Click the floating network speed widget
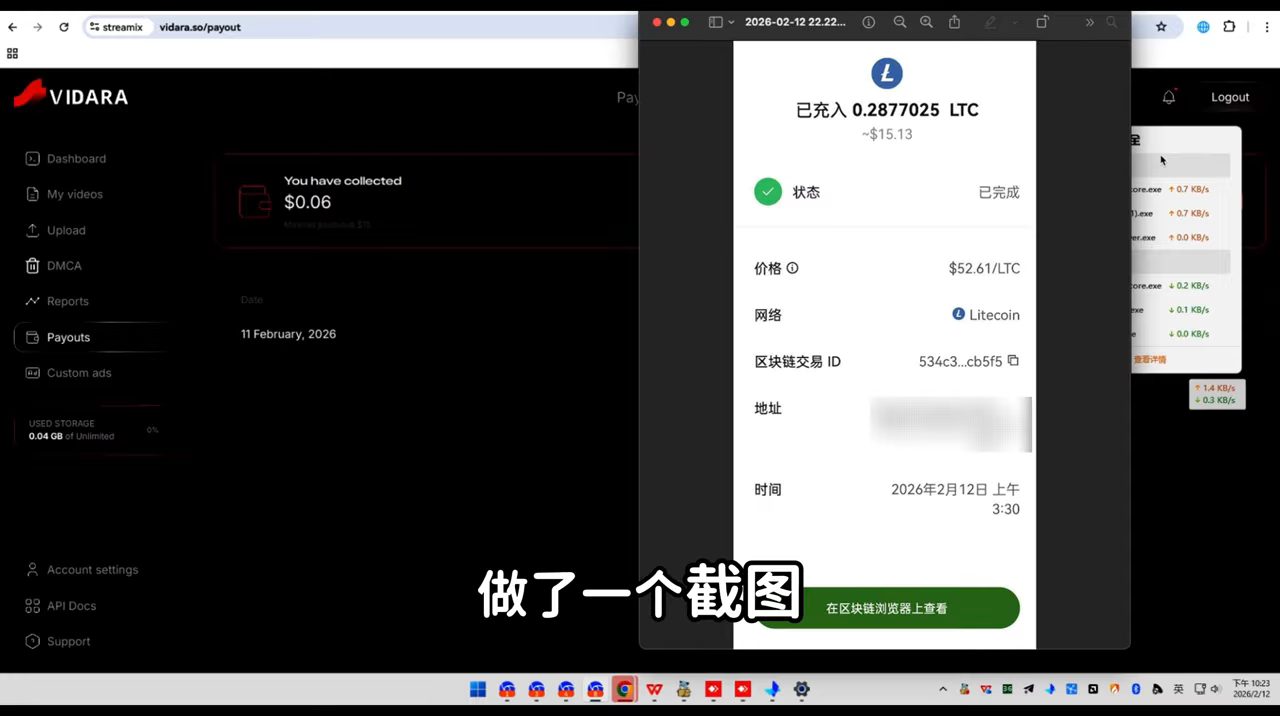The height and width of the screenshot is (716, 1280). [1217, 394]
